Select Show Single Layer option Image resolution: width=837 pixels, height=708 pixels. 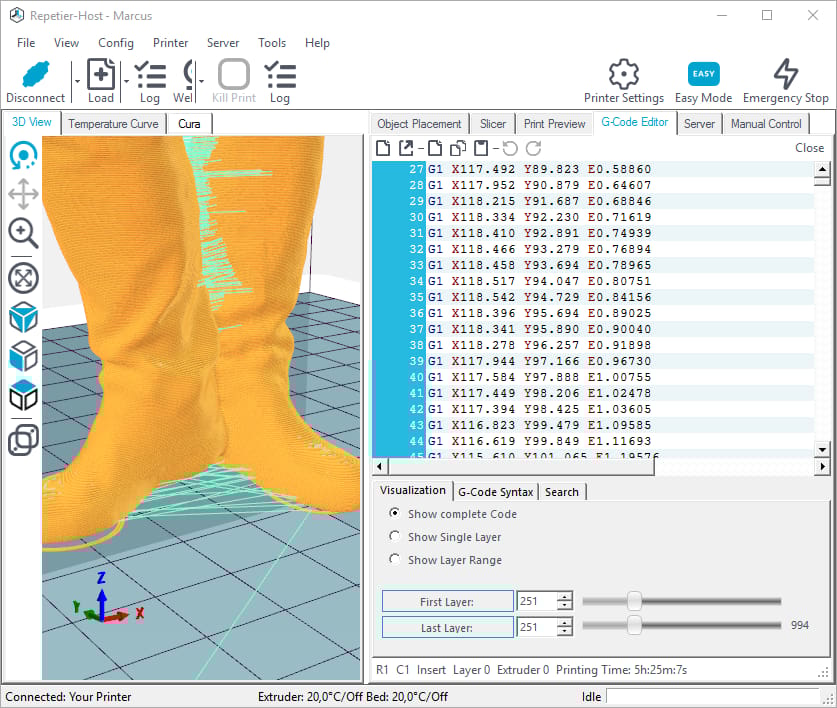tap(395, 537)
